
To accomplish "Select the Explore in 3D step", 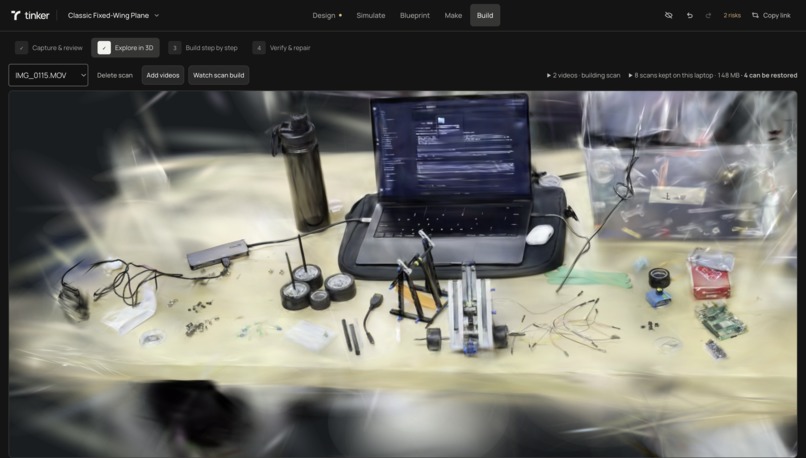I will 125,48.
